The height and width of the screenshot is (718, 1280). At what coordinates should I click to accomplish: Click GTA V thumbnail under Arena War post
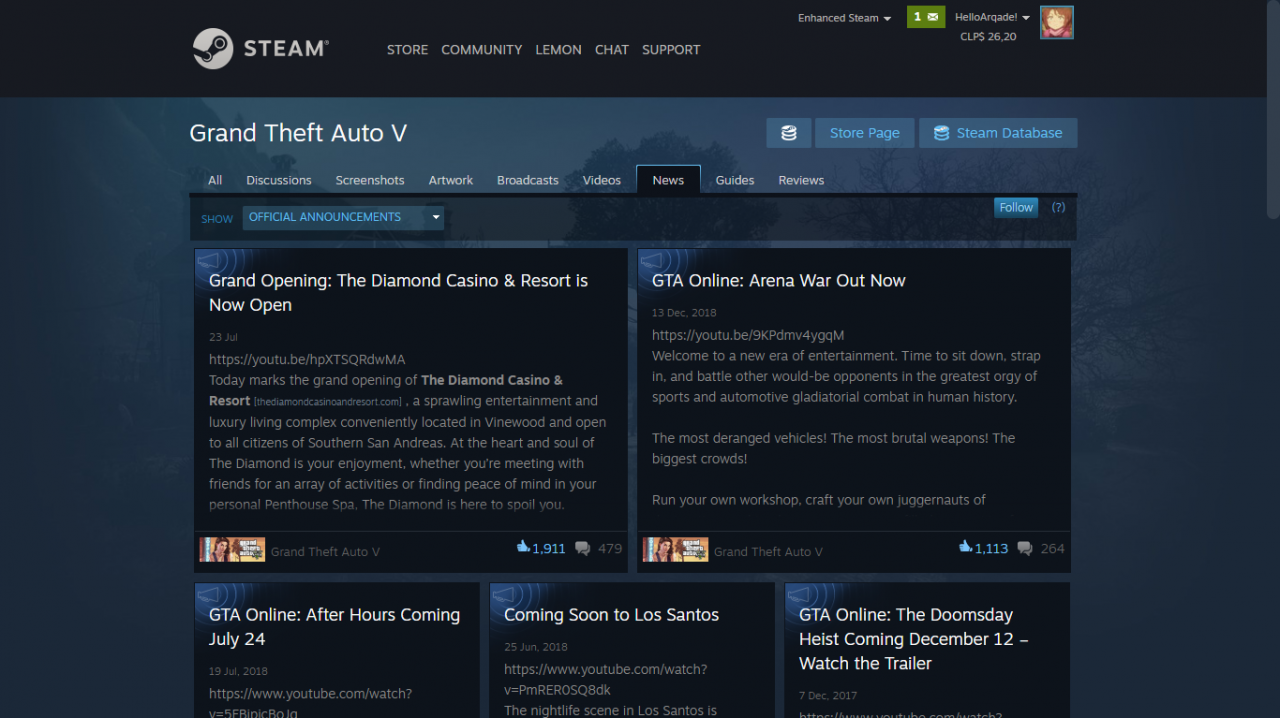point(675,550)
